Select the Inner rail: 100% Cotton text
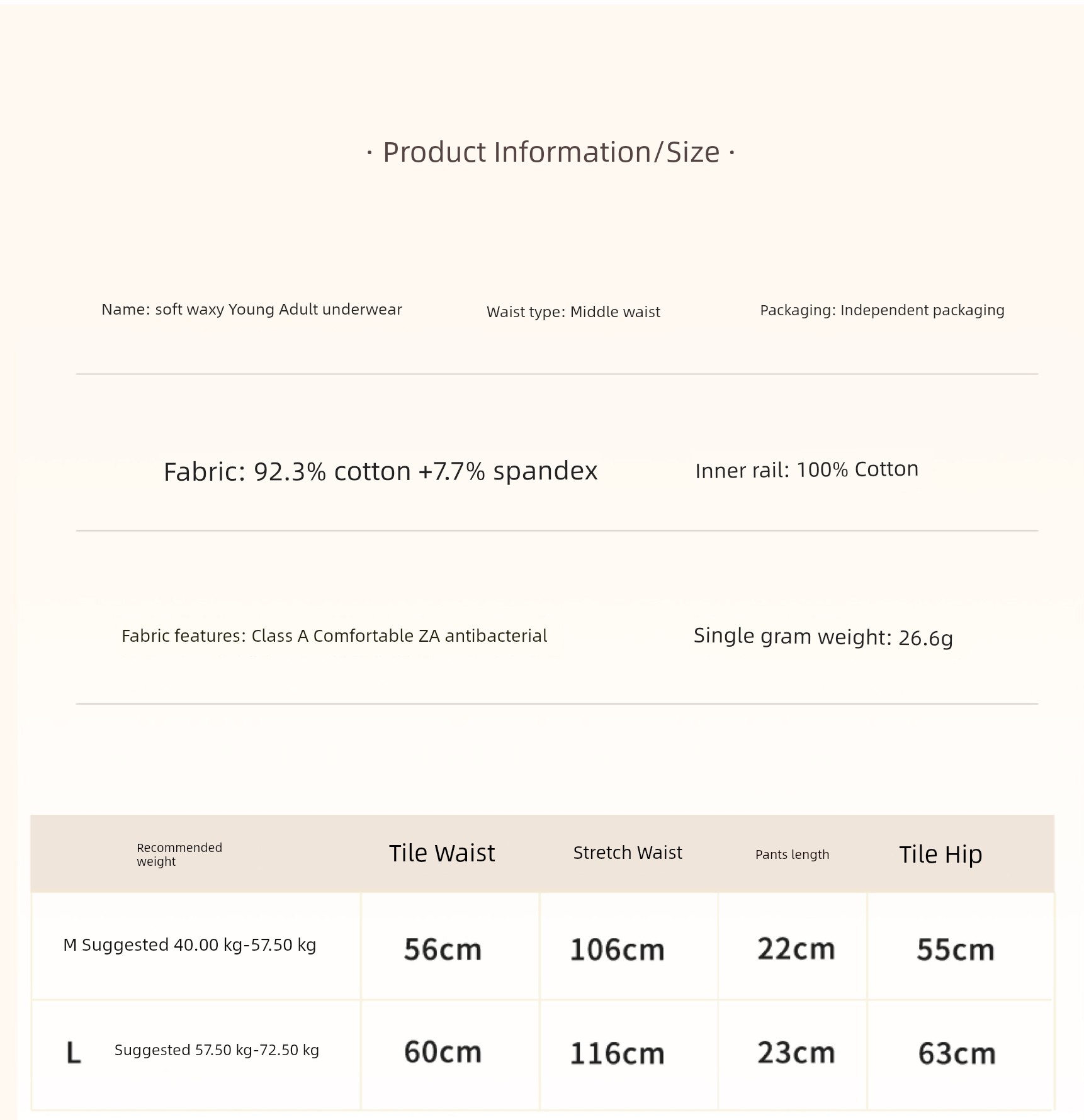The image size is (1084, 1120). tap(806, 470)
